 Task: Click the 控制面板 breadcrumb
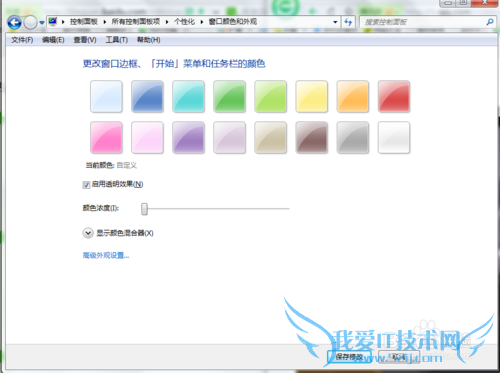(x=84, y=22)
